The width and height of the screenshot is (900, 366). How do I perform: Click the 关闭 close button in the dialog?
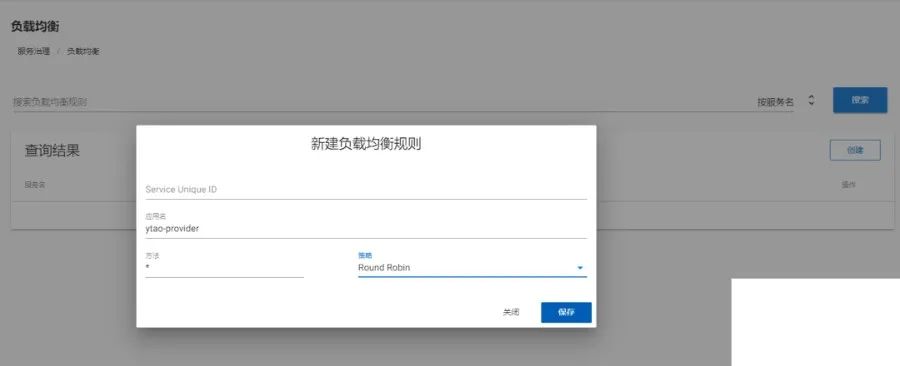511,313
